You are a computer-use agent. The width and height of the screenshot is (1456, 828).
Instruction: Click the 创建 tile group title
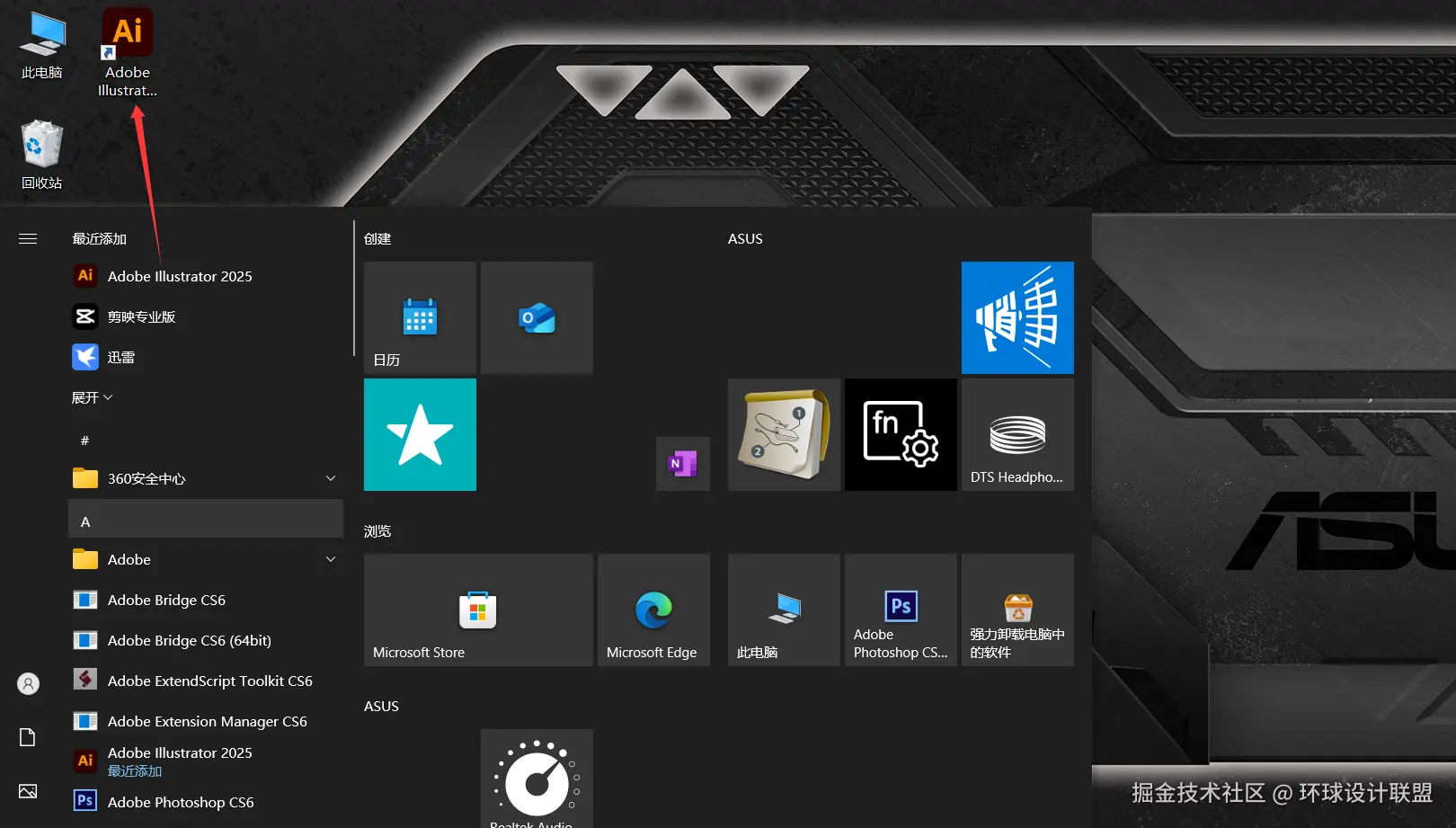pyautogui.click(x=377, y=239)
